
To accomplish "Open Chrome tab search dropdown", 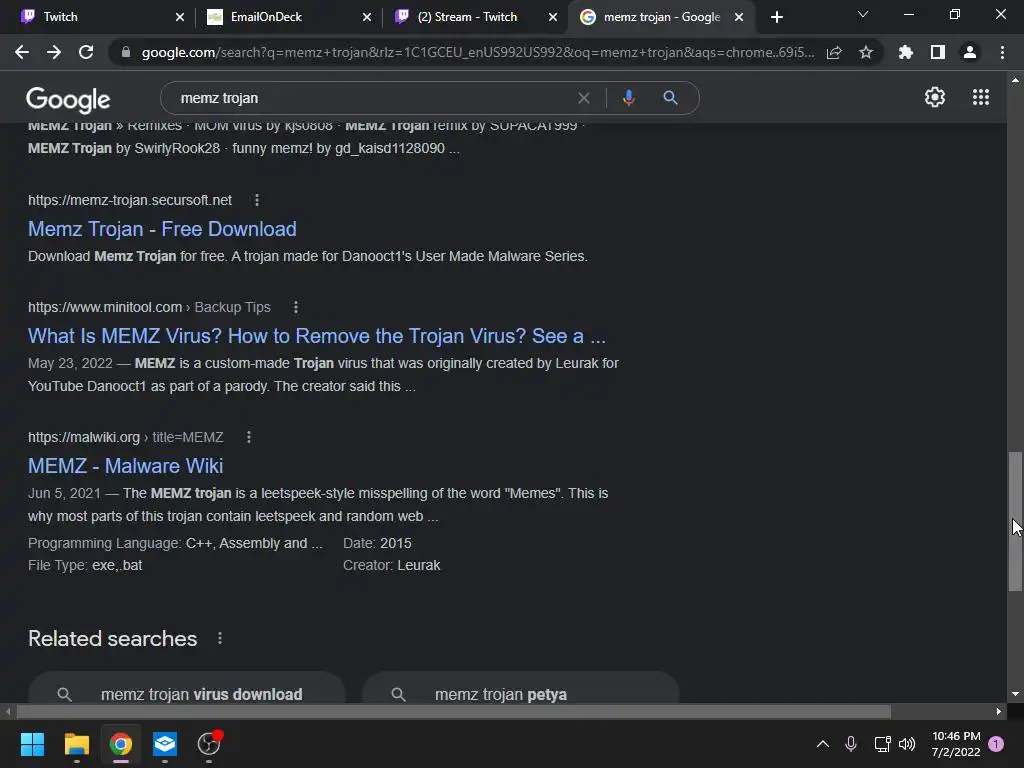I will (863, 15).
